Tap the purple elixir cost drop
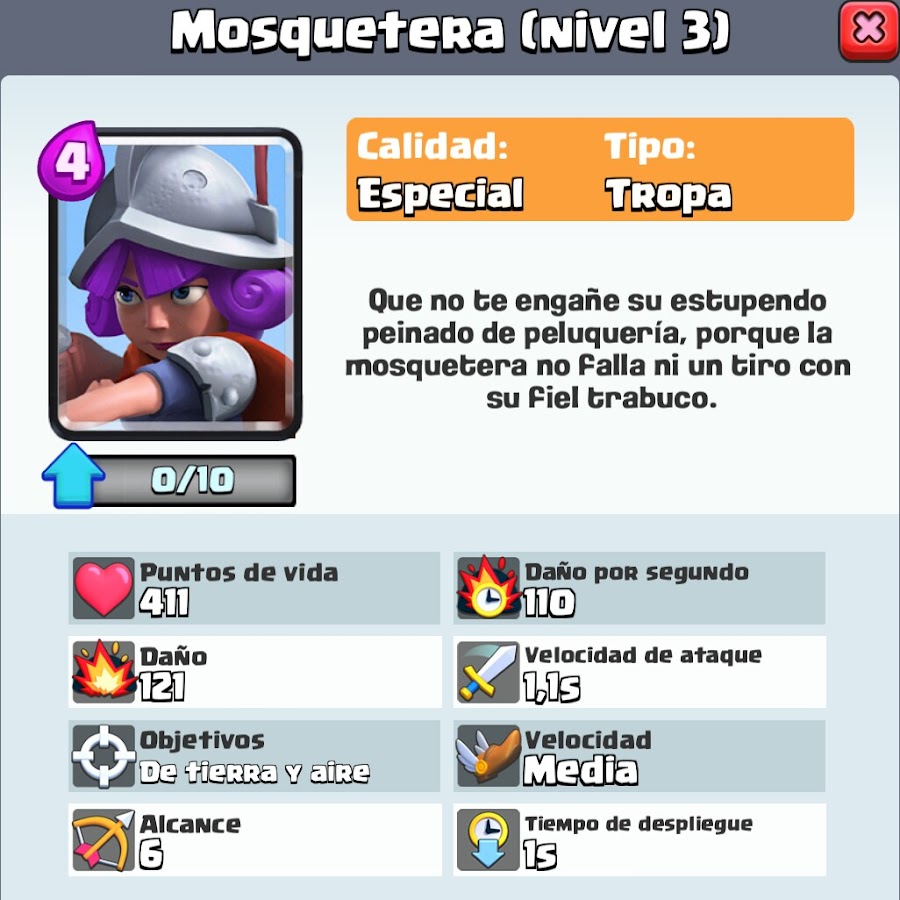 (x=72, y=160)
